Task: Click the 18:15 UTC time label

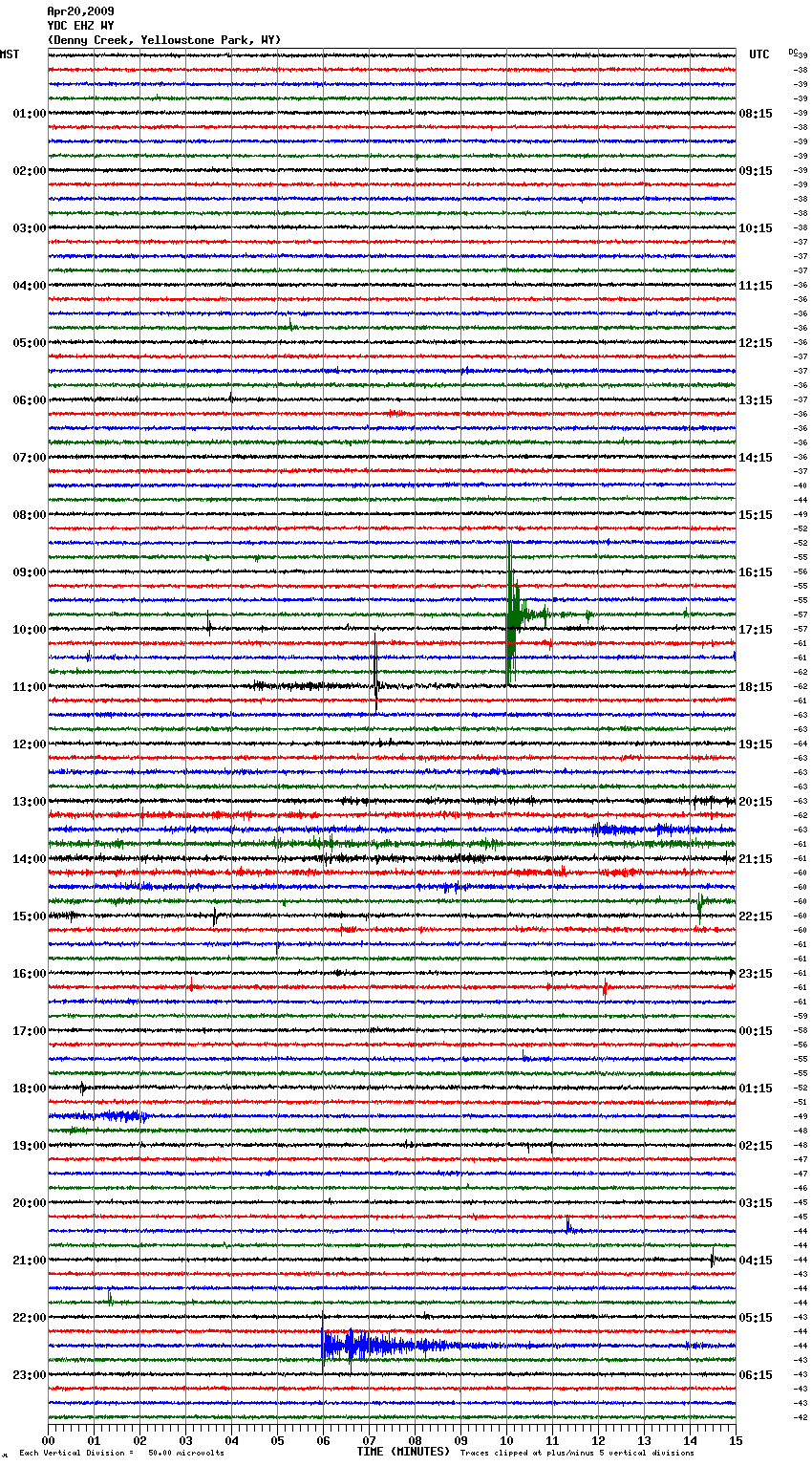Action: coord(756,687)
